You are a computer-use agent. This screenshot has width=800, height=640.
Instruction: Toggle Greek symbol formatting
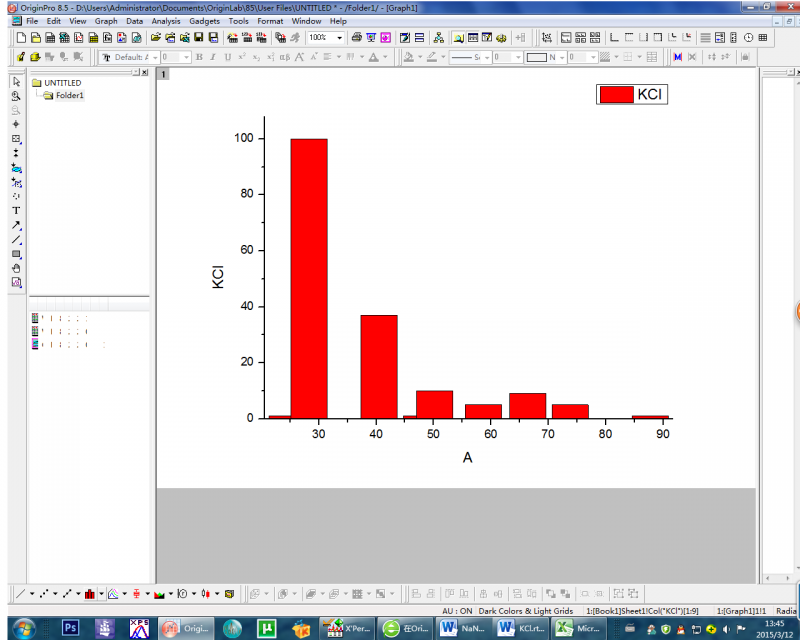(x=285, y=57)
